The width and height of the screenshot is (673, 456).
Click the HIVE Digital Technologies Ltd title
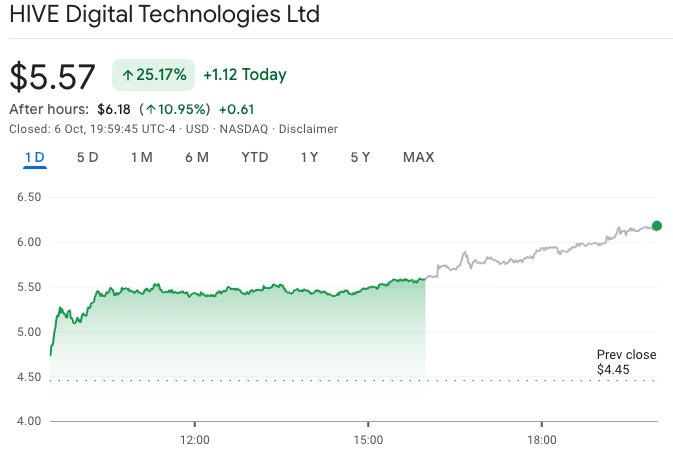164,16
